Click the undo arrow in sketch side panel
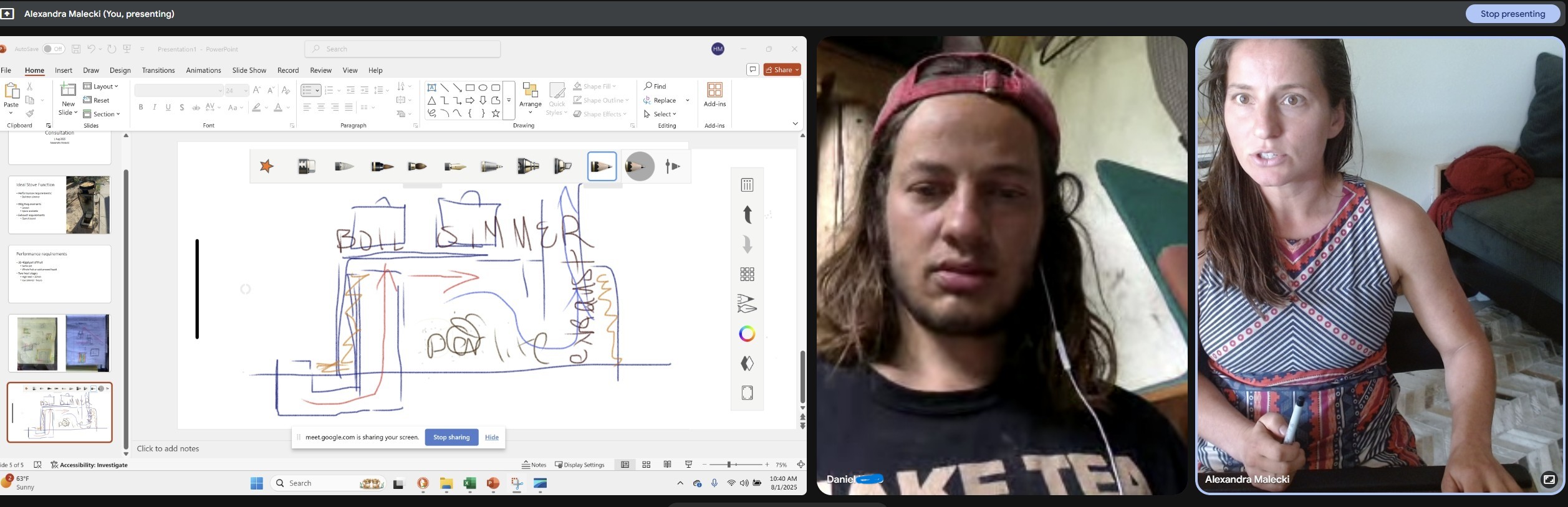 click(747, 214)
